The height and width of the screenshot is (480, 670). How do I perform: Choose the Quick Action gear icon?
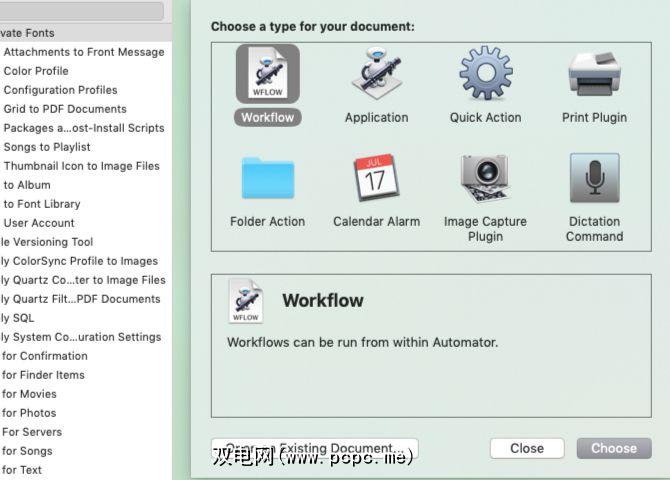[x=486, y=73]
